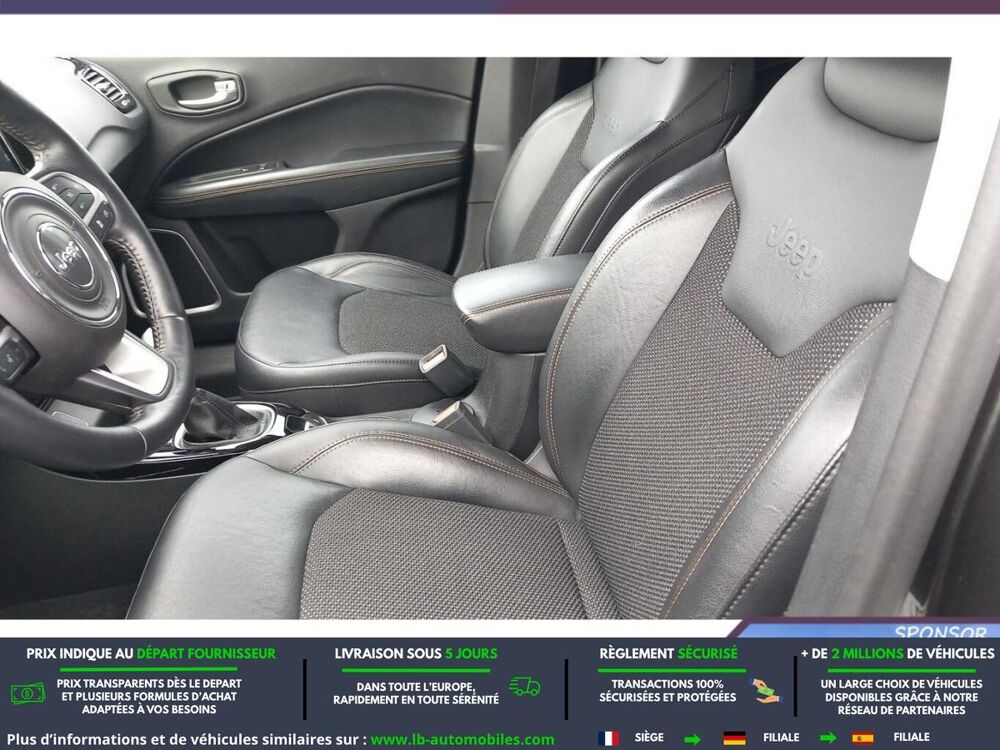Click 'FILIALE' label beside the German flag
The width and height of the screenshot is (1000, 750).
tap(781, 737)
